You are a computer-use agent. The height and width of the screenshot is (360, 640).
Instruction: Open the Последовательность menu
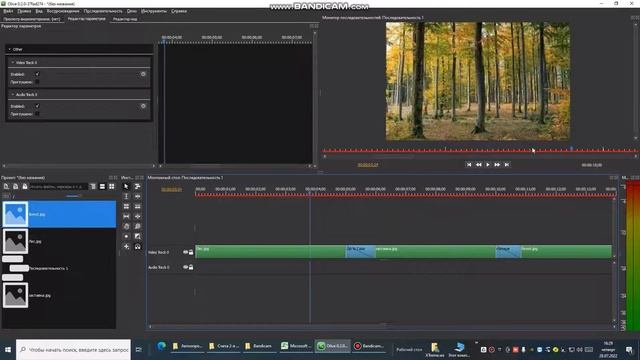(103, 11)
